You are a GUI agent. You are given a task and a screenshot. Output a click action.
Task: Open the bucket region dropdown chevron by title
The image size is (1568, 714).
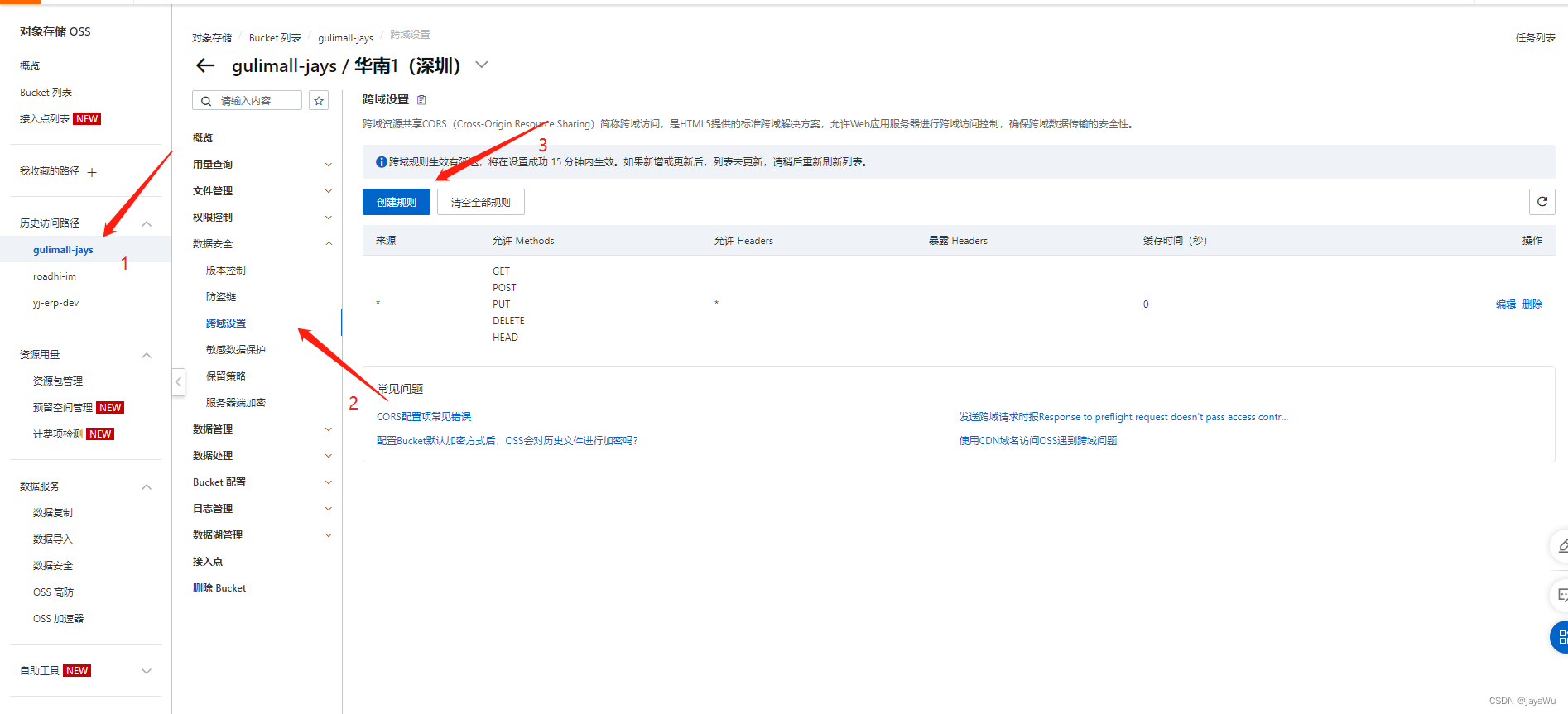pyautogui.click(x=482, y=65)
